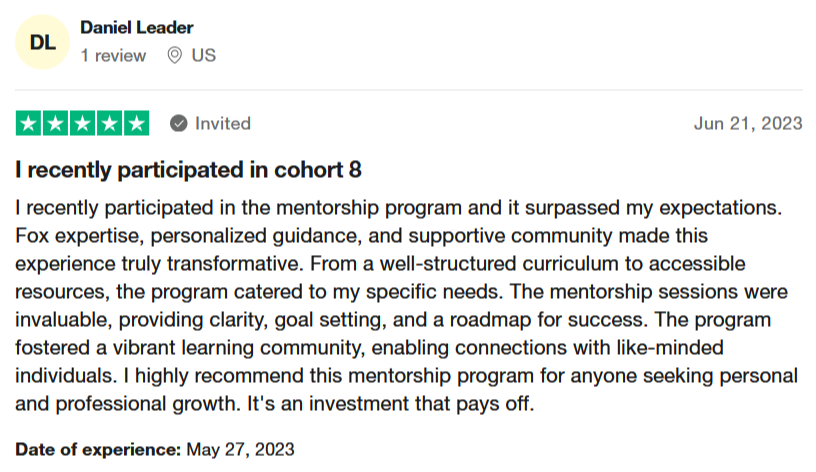Click the third green rating star

[83, 124]
